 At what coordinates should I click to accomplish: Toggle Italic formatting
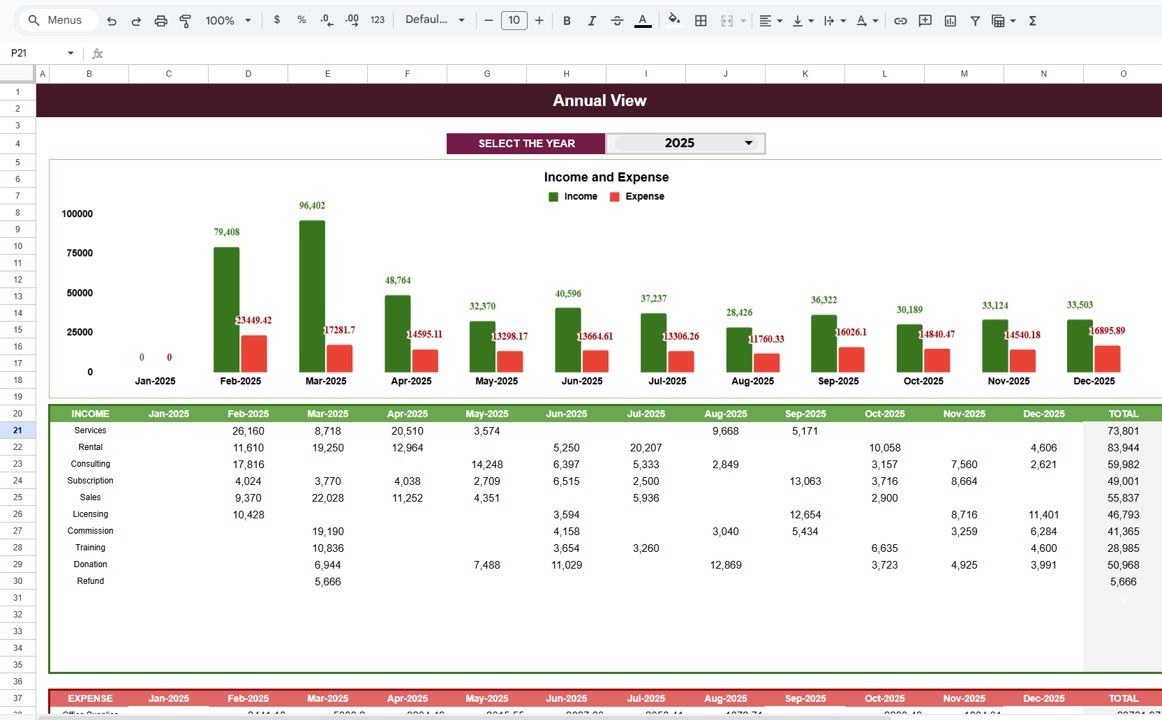coord(592,20)
